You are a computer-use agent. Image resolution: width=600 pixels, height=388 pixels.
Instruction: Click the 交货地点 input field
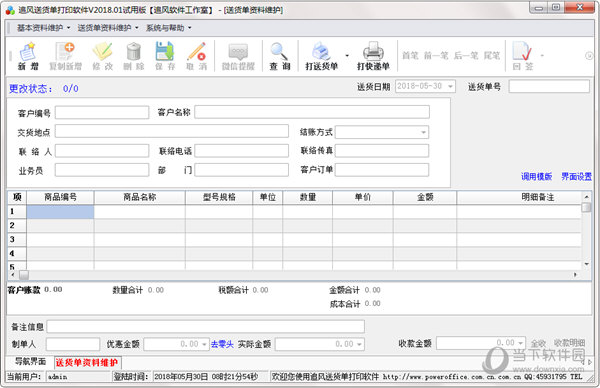coord(171,131)
